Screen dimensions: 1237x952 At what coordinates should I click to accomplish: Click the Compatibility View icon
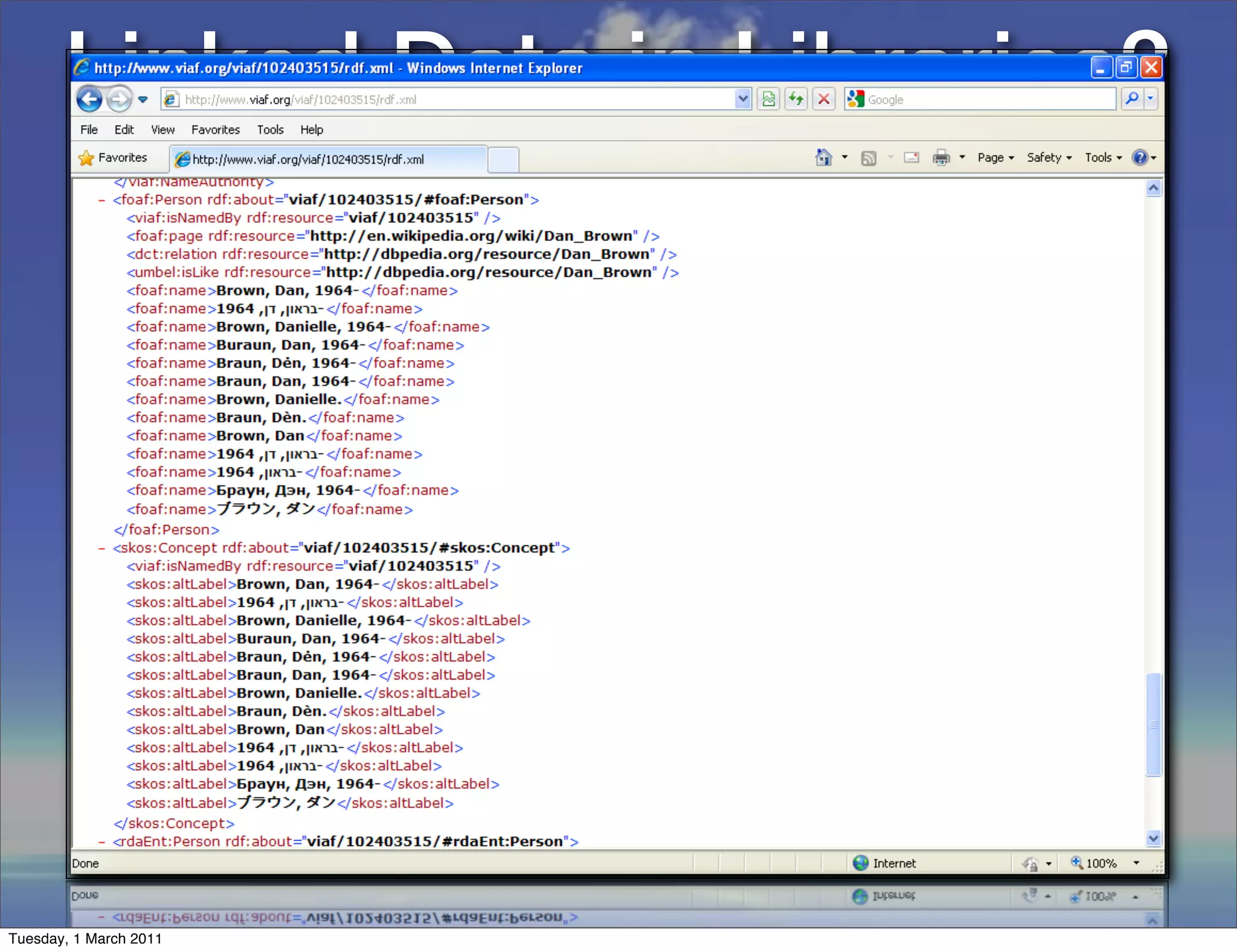point(768,99)
